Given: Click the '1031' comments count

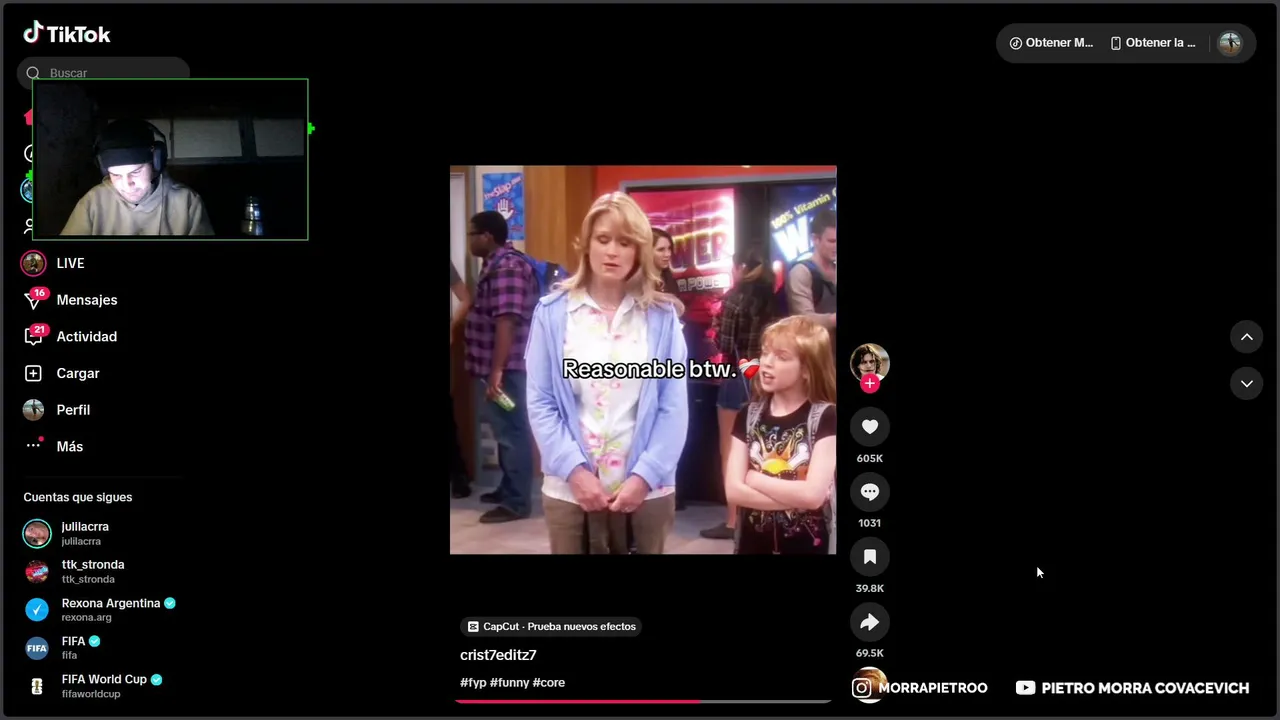Looking at the screenshot, I should coord(870,523).
